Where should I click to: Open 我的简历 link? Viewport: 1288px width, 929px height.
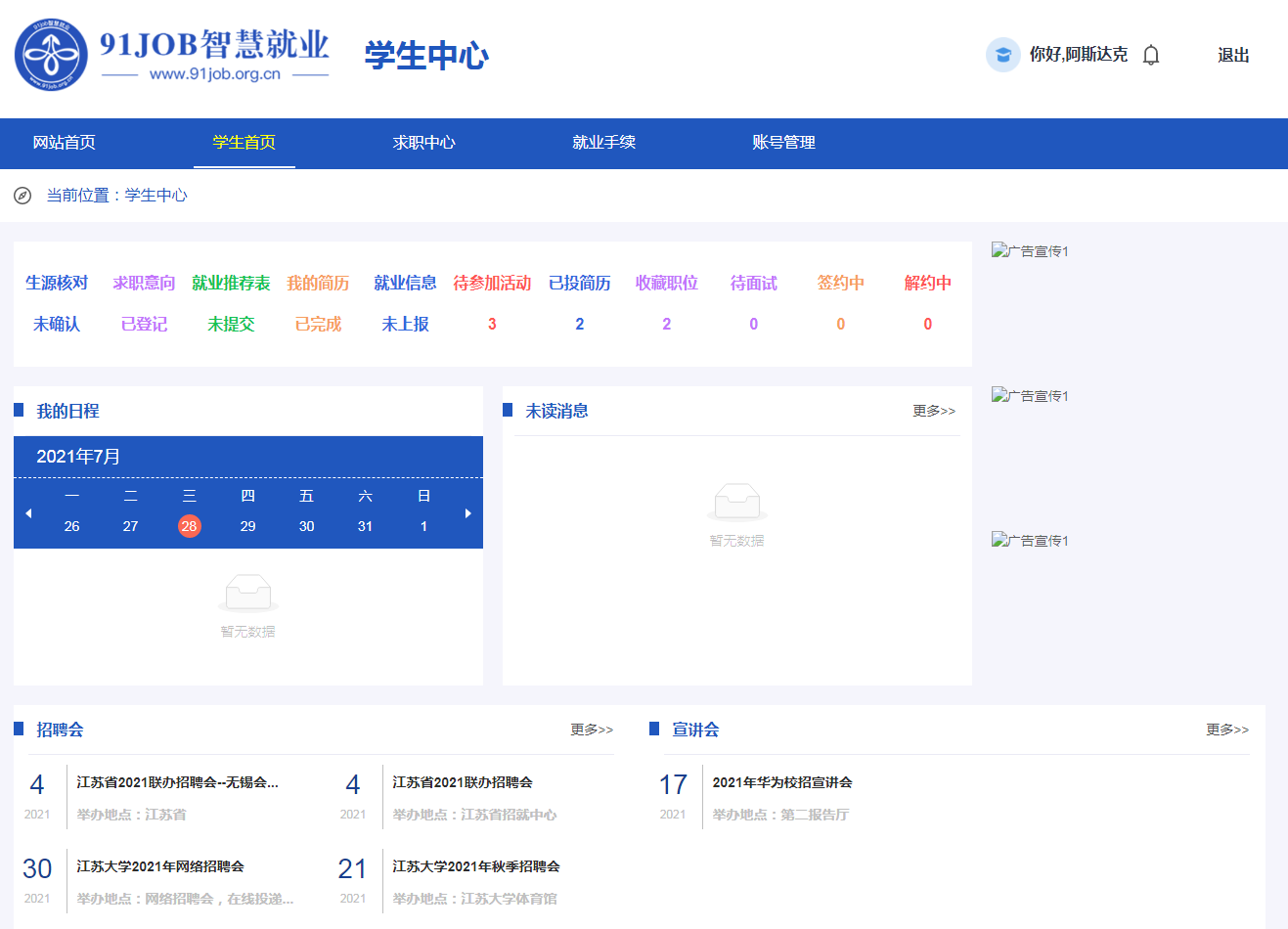click(x=318, y=283)
